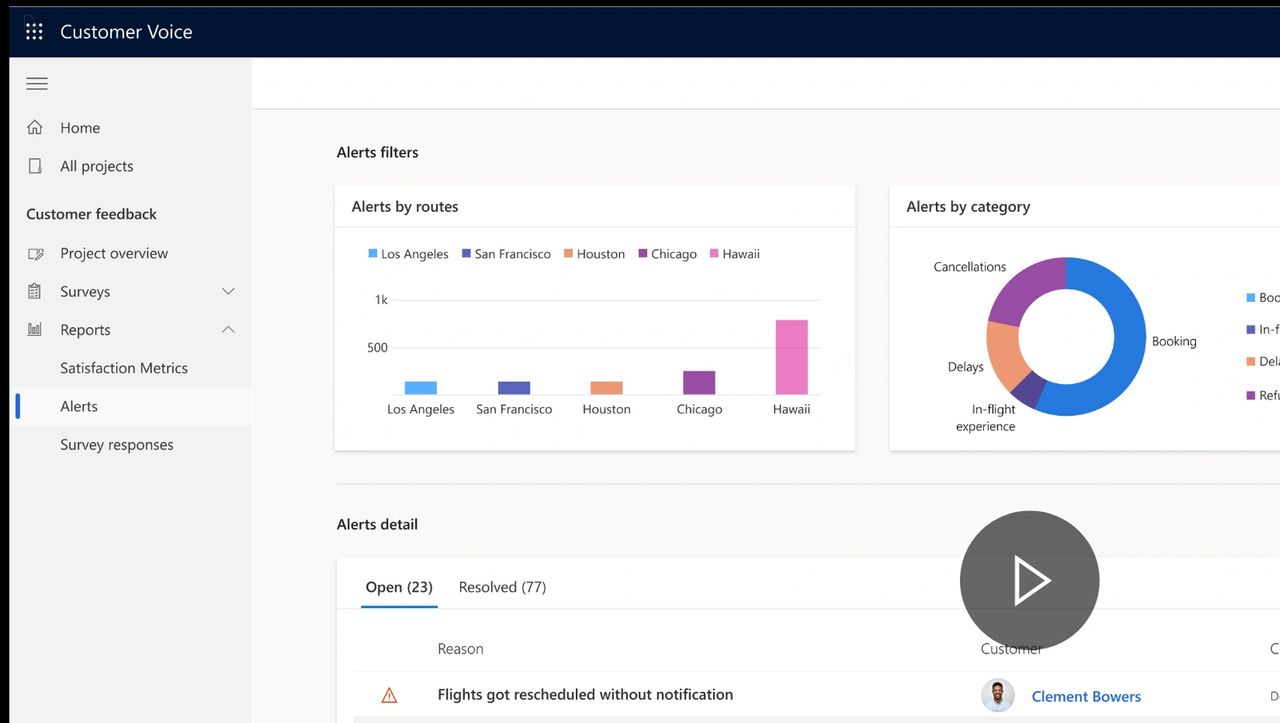Toggle the San Francisco legend entry
This screenshot has height=723, width=1280.
coord(506,254)
